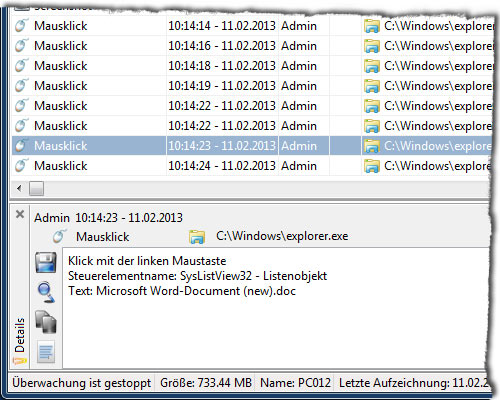
Task: Click the details text box with Microsoft Word-Document text
Action: click(x=275, y=308)
